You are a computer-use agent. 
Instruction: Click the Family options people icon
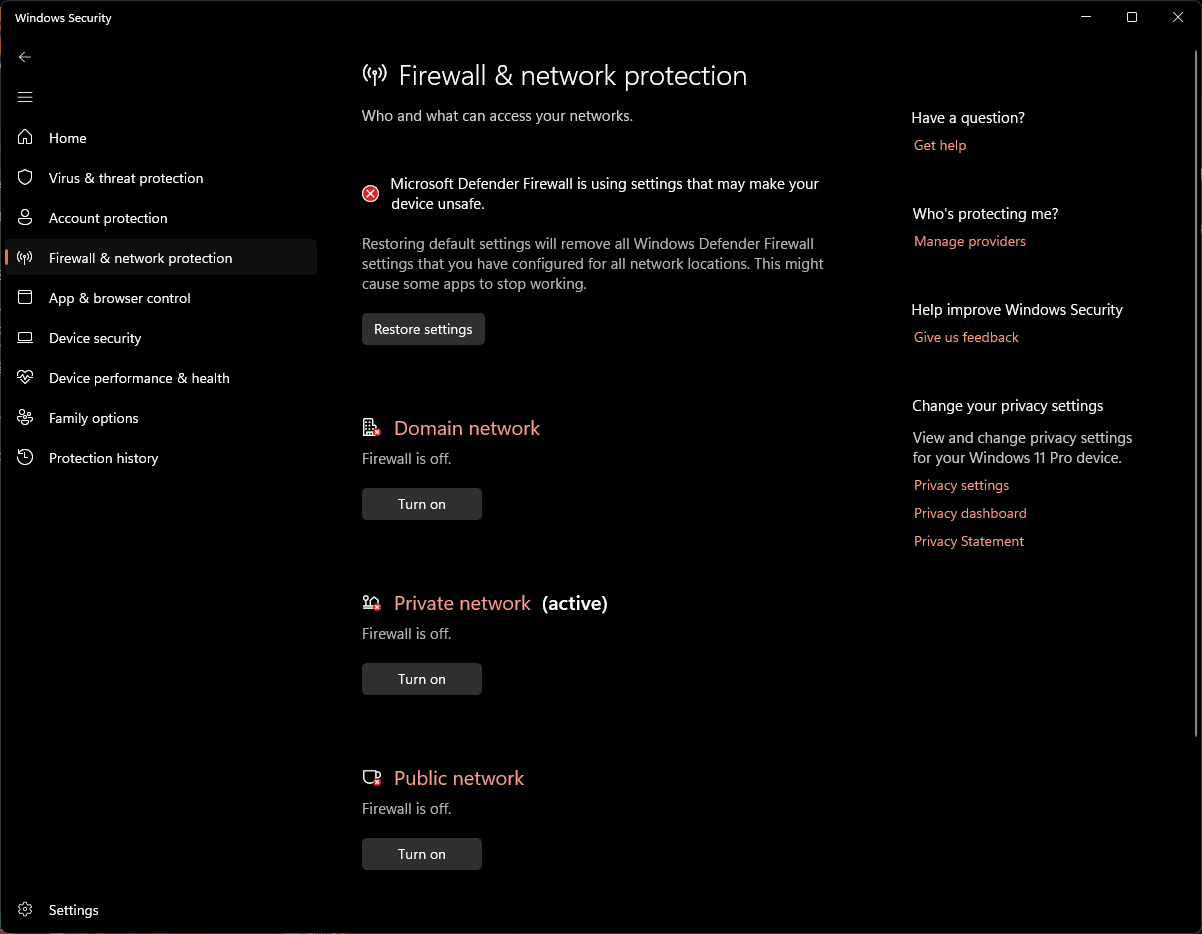[x=26, y=418]
